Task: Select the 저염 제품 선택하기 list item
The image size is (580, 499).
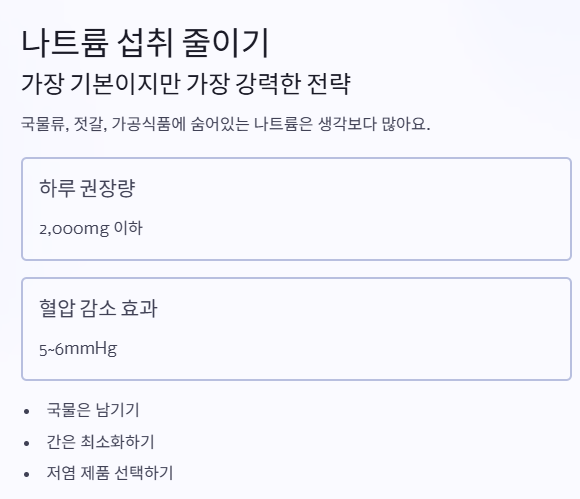Action: [x=110, y=472]
